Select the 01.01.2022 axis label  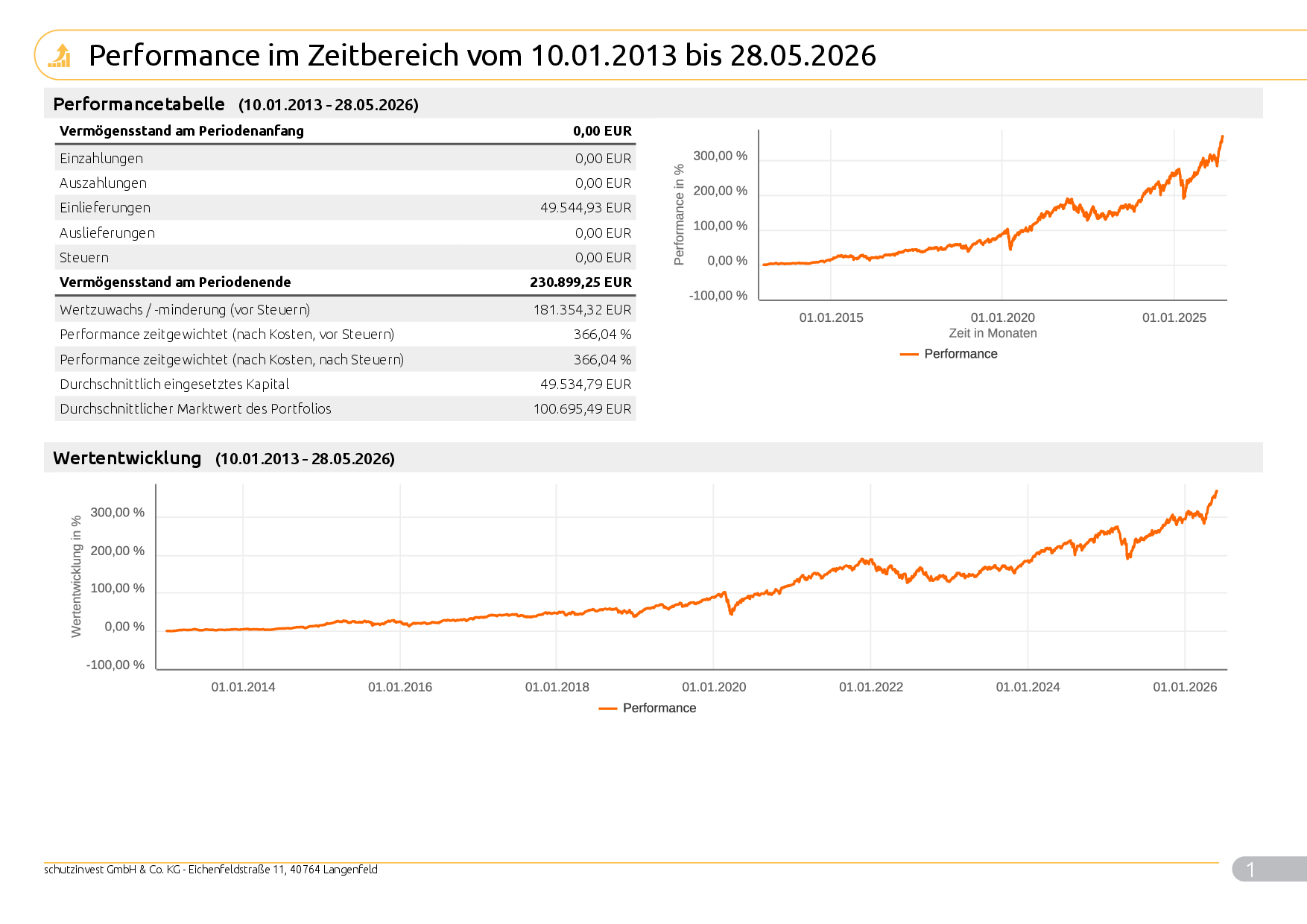tap(871, 687)
